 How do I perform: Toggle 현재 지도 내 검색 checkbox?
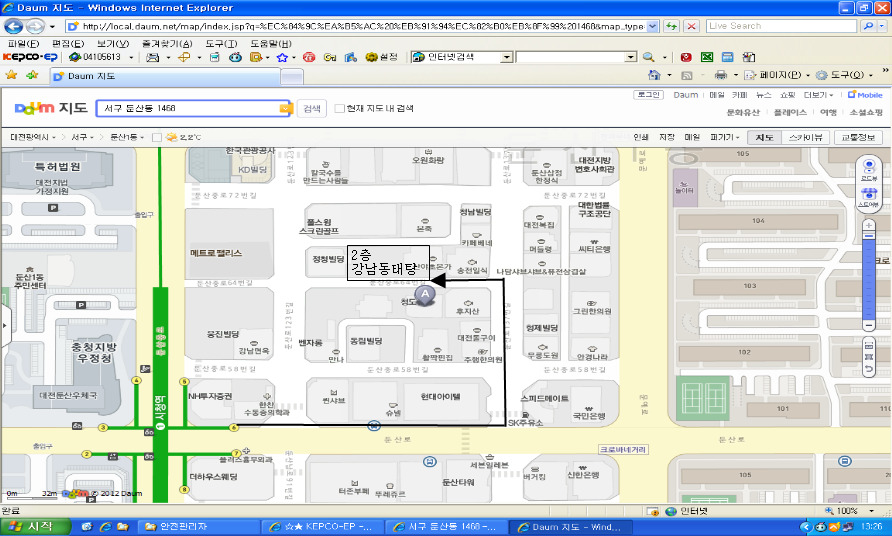click(x=340, y=108)
